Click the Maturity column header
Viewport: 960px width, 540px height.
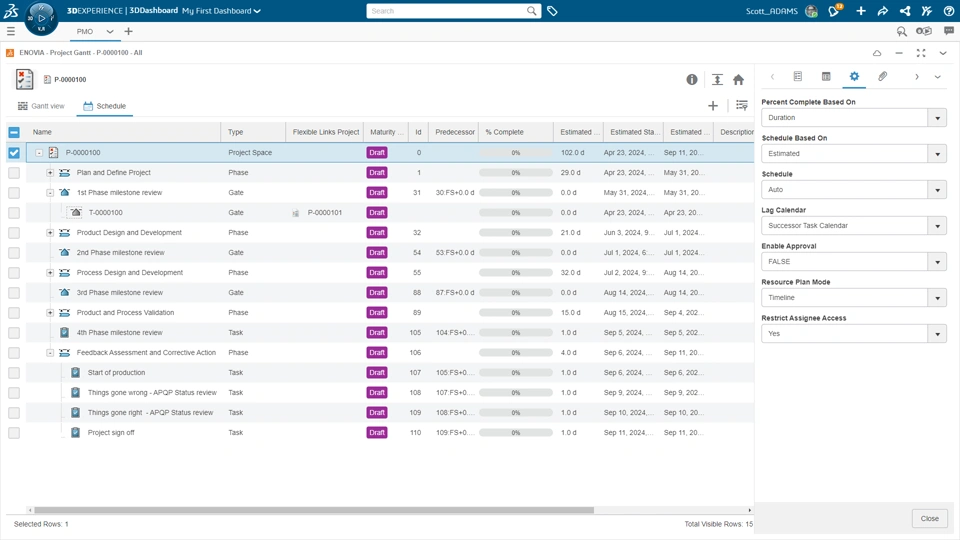pos(386,132)
